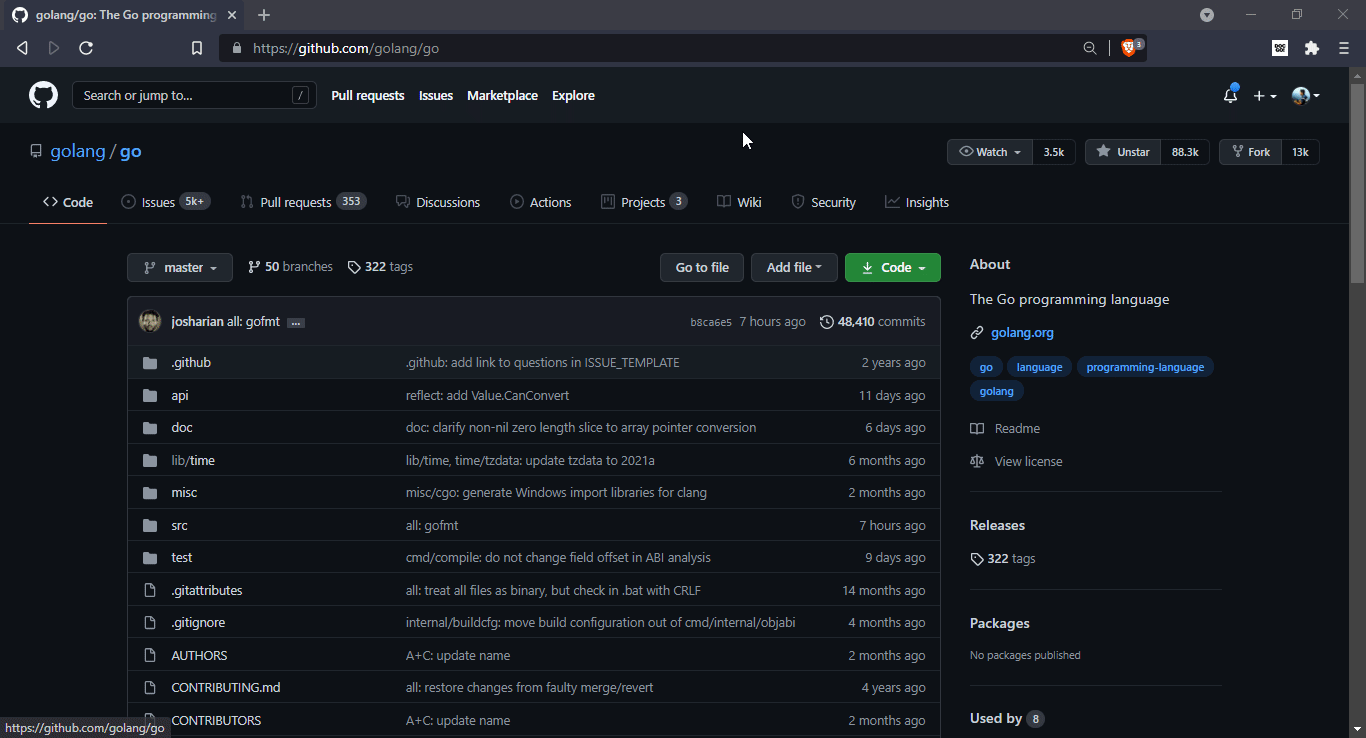
Task: Click Explore in the top navigation
Action: (x=573, y=95)
